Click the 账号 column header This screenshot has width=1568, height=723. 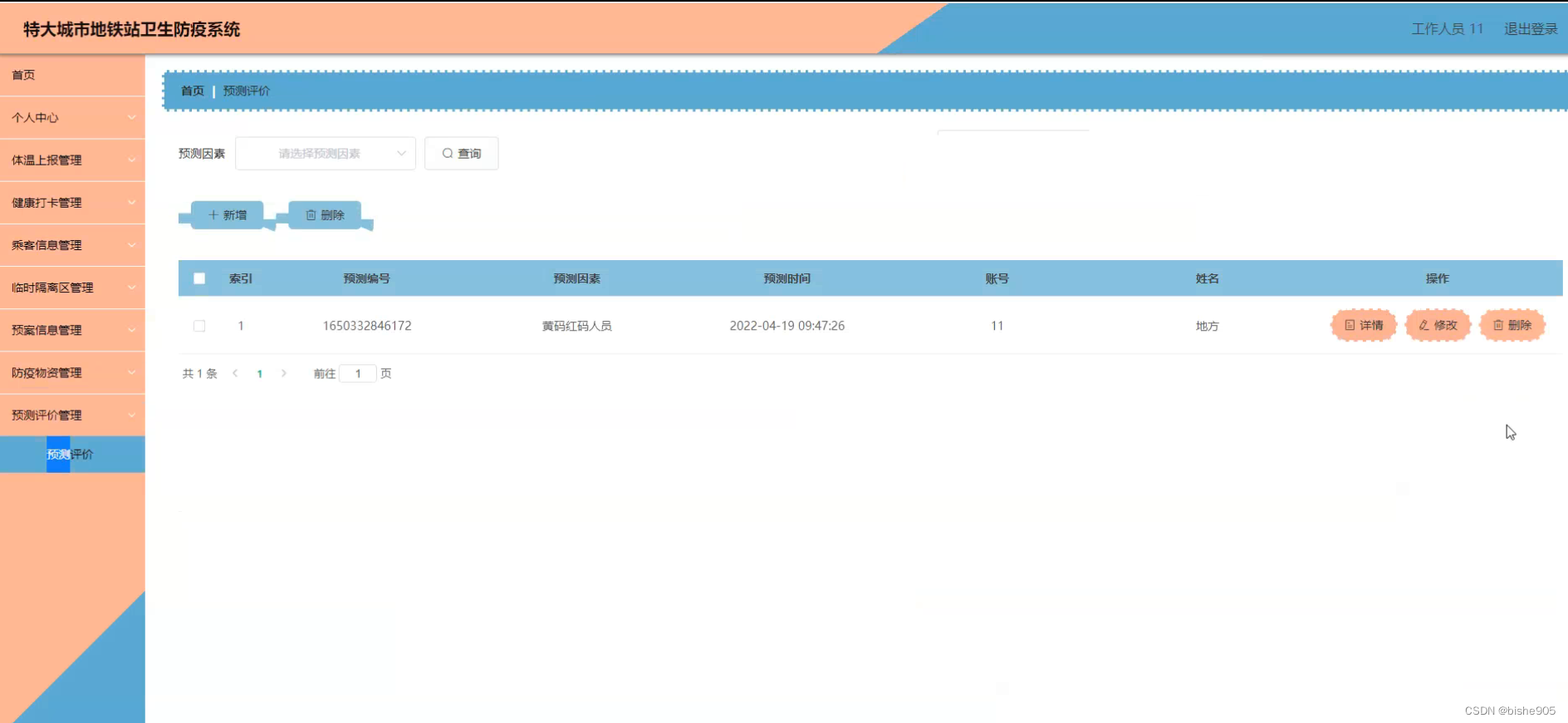pyautogui.click(x=997, y=278)
